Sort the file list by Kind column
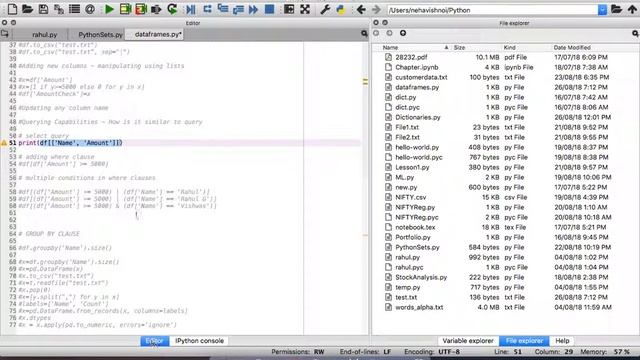This screenshot has width=640, height=360. pyautogui.click(x=526, y=48)
